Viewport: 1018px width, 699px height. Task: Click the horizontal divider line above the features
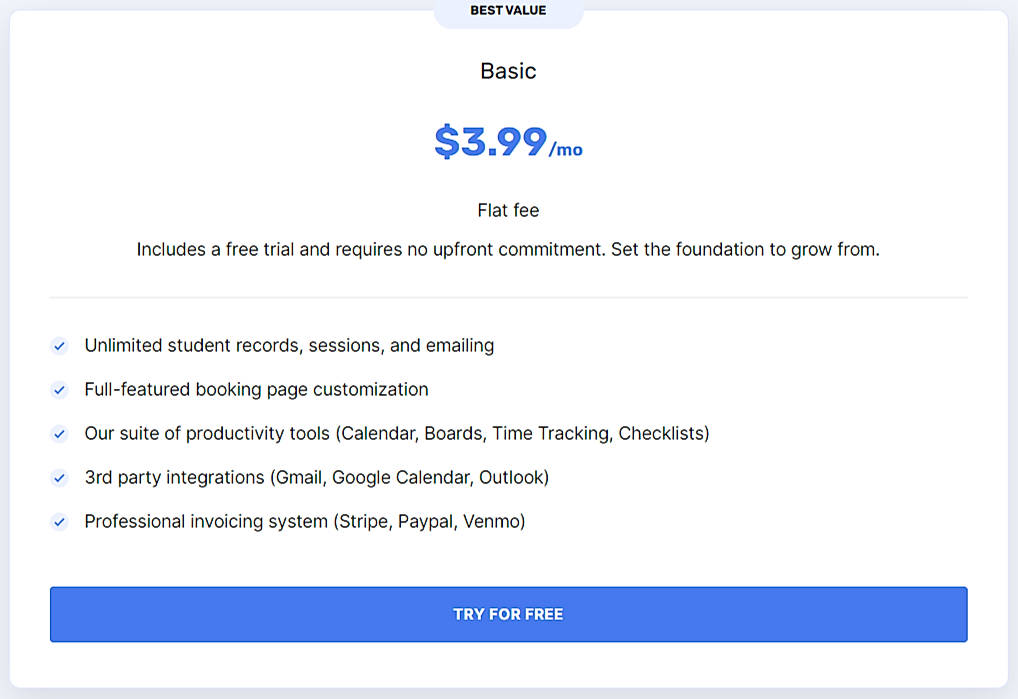point(509,297)
